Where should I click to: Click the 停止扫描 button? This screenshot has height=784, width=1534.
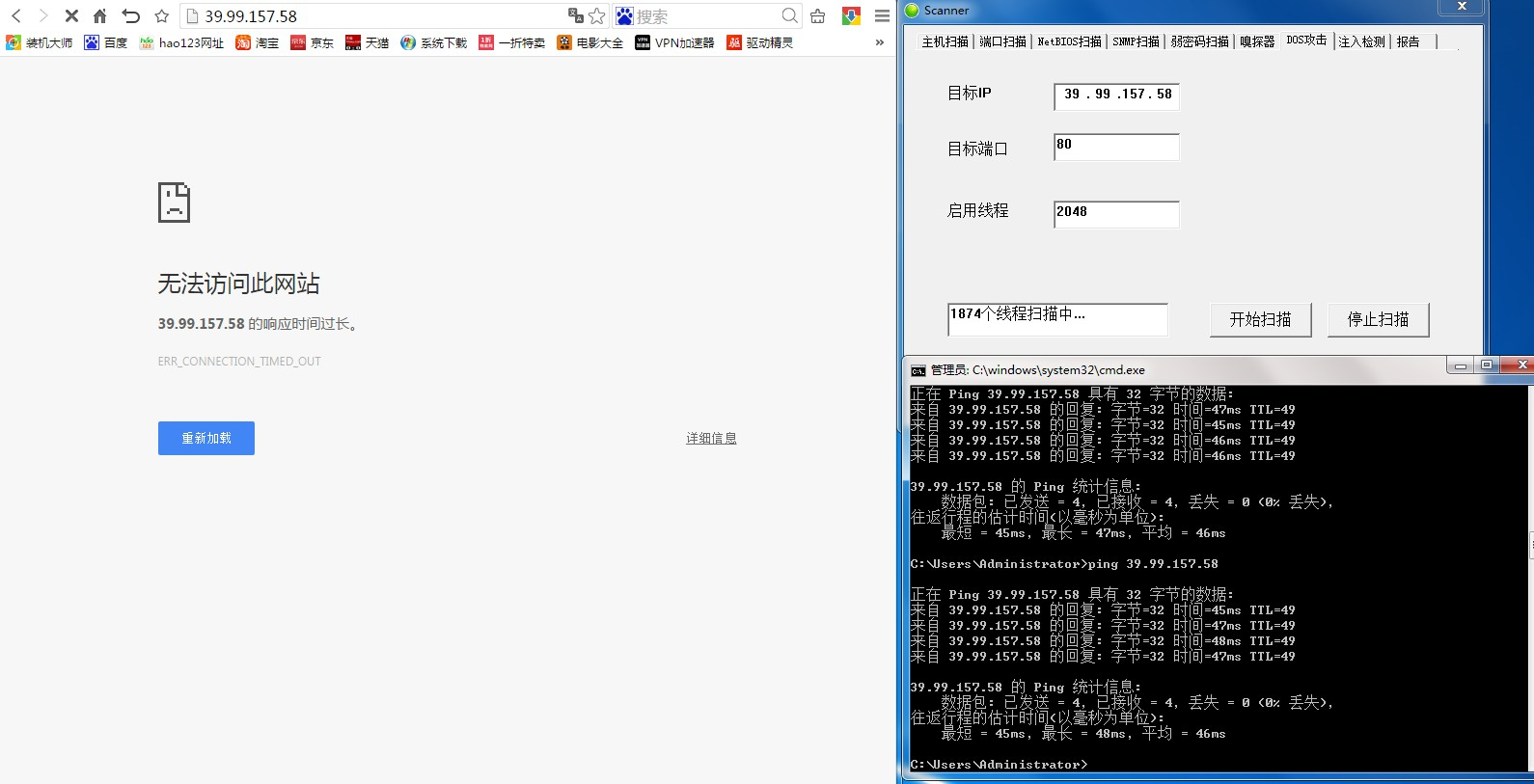point(1378,319)
